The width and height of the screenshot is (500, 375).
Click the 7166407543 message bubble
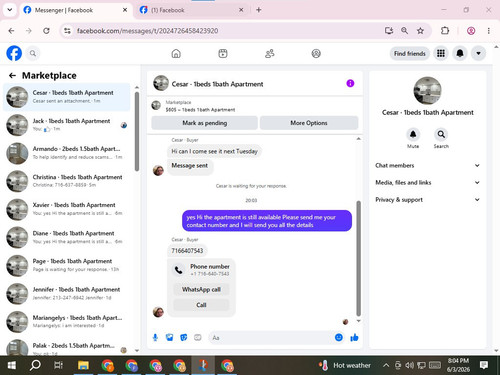coord(187,251)
